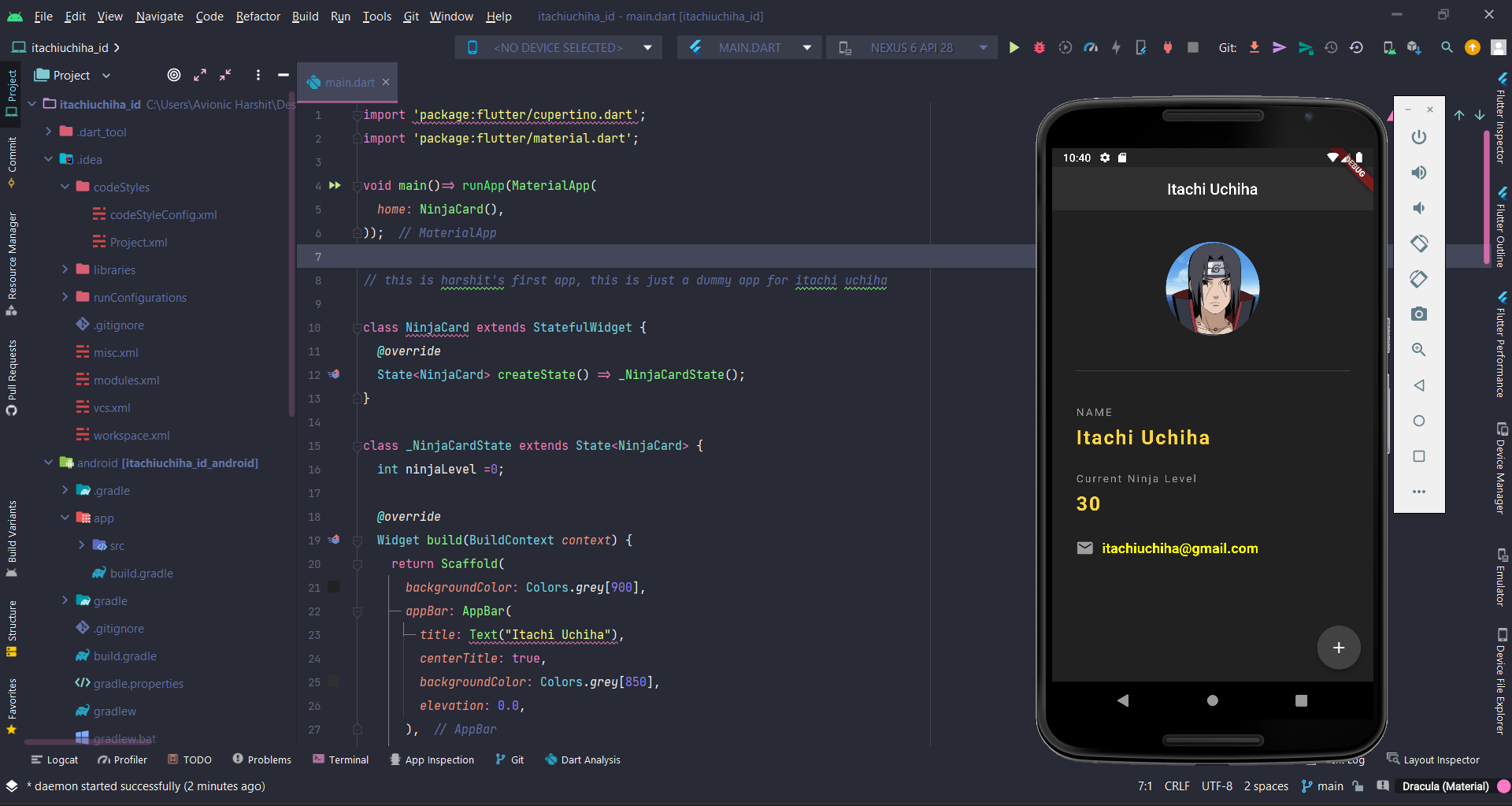1512x806 pixels.
Task: Open the Tools menu
Action: click(x=376, y=16)
